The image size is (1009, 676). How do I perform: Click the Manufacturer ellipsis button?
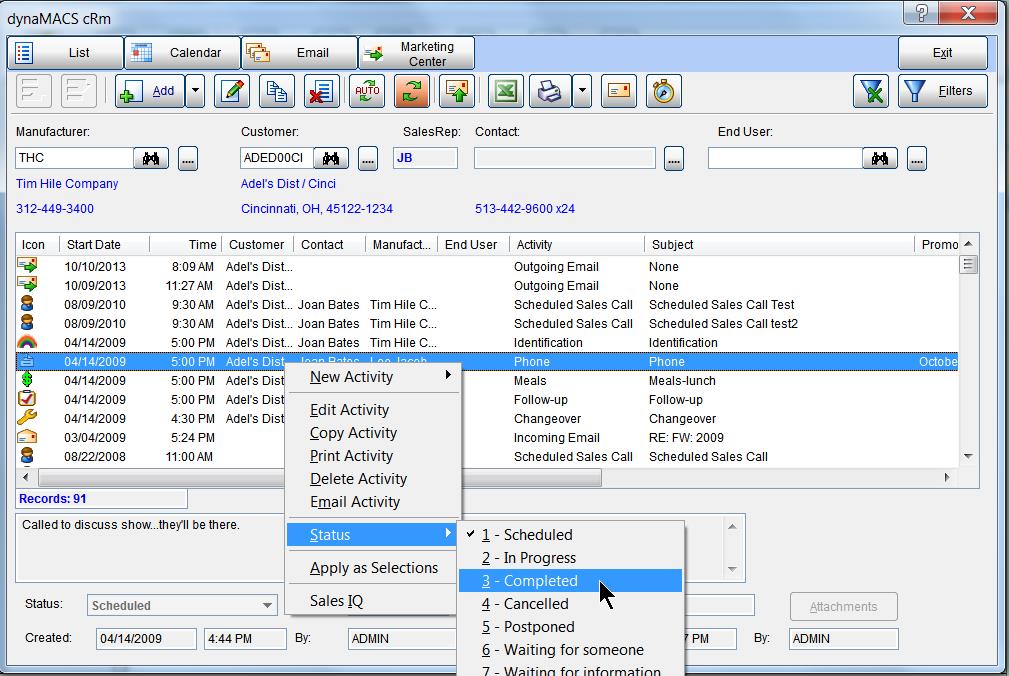[188, 158]
